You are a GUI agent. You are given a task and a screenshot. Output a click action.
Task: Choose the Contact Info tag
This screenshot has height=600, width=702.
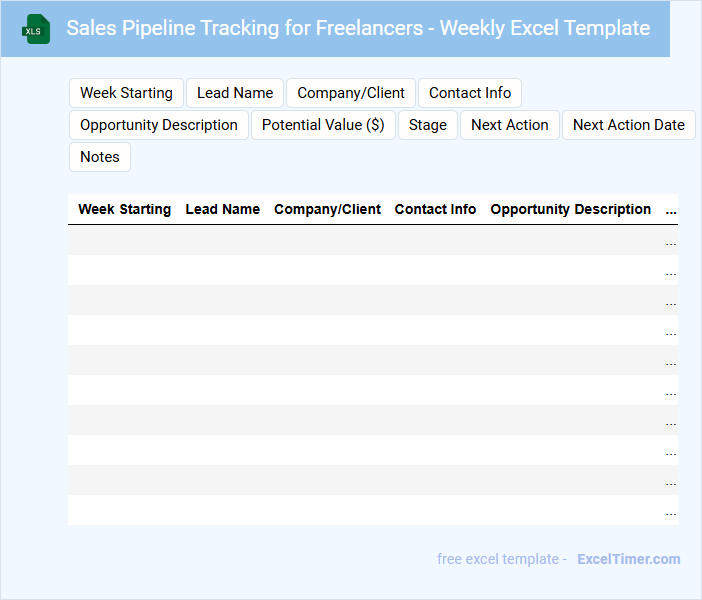(470, 93)
